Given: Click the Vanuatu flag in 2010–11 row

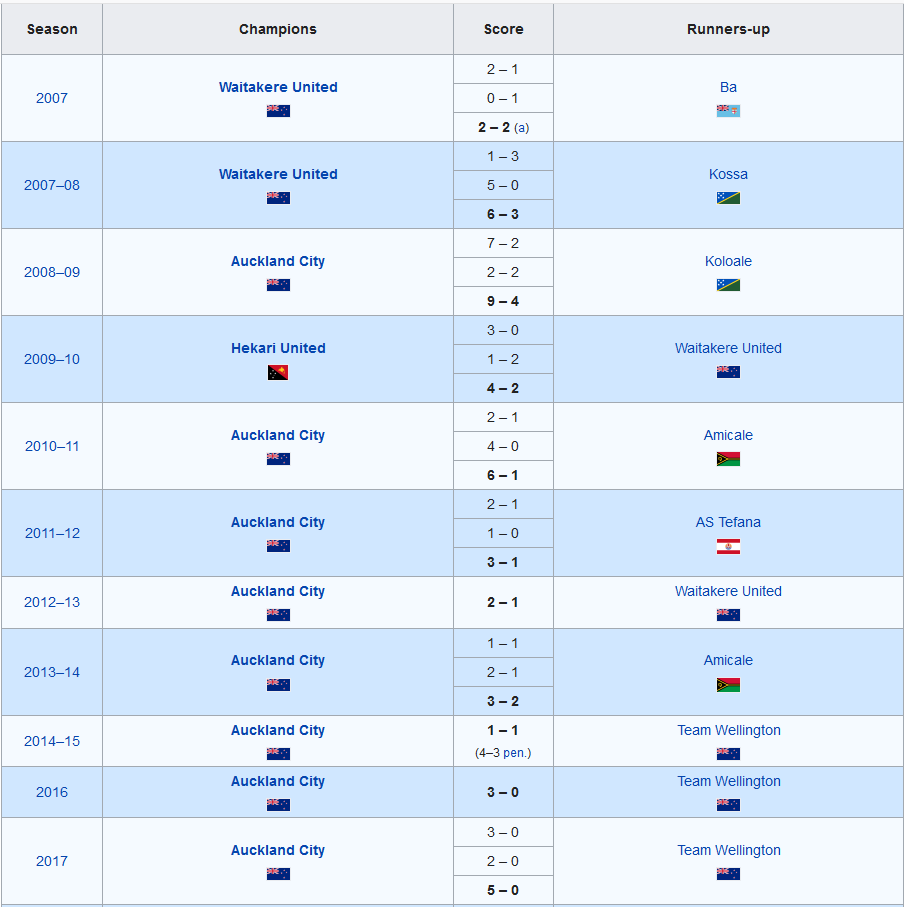Looking at the screenshot, I should point(728,459).
